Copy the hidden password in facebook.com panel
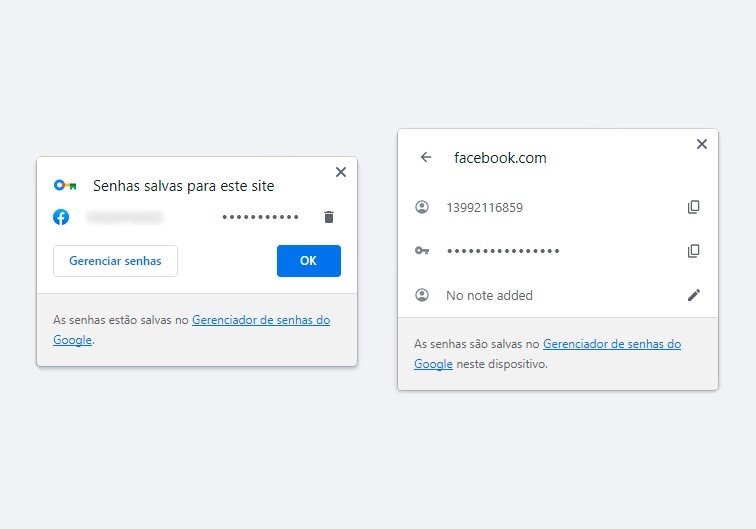Image resolution: width=756 pixels, height=529 pixels. tap(693, 251)
